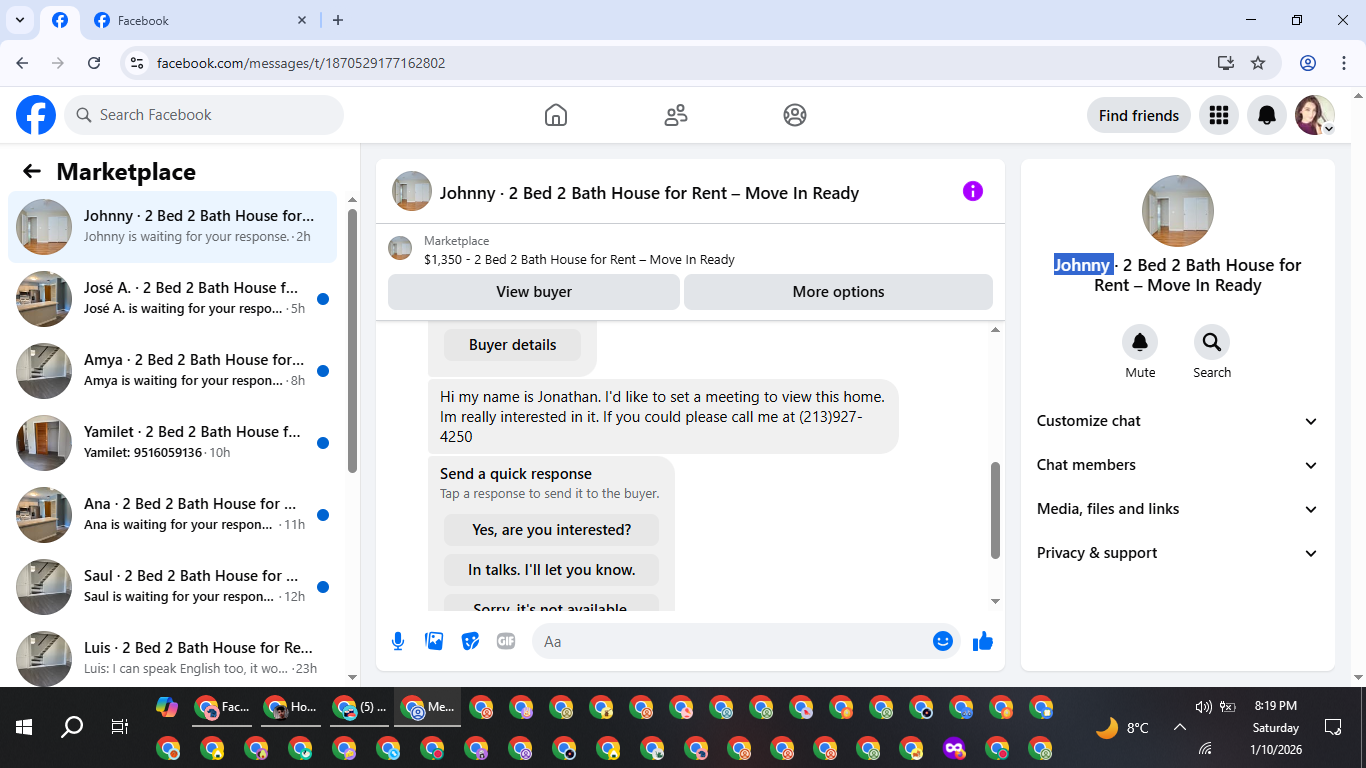Mute this chat using the bell icon
This screenshot has height=768, width=1366.
tap(1140, 343)
